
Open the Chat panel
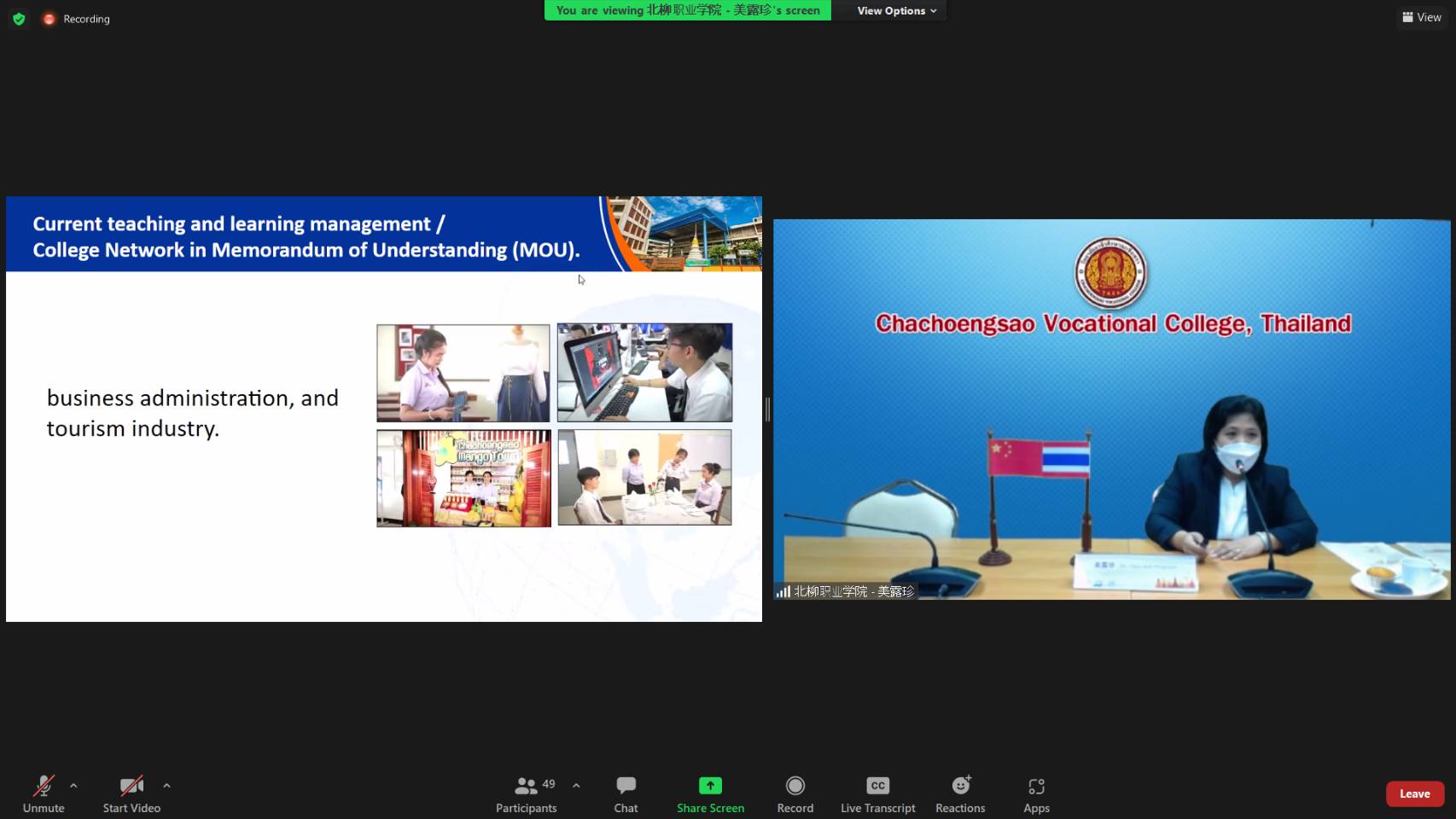626,793
